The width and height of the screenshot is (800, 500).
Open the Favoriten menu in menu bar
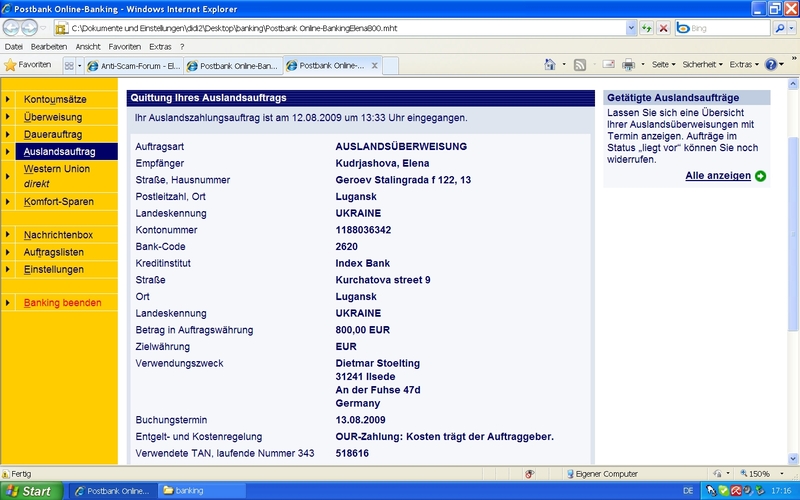pyautogui.click(x=125, y=46)
